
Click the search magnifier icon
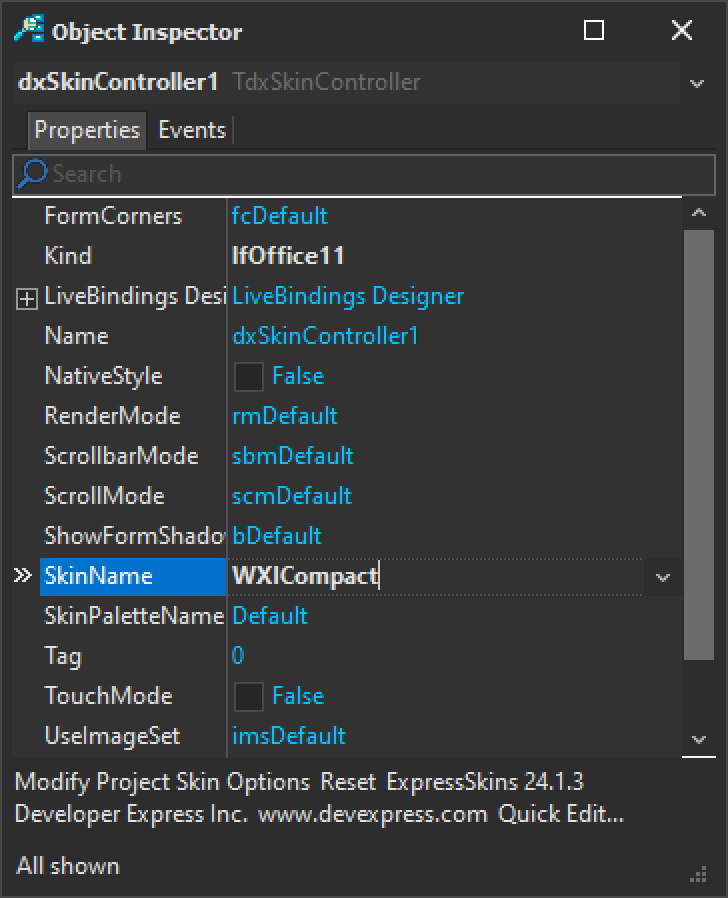(x=33, y=174)
